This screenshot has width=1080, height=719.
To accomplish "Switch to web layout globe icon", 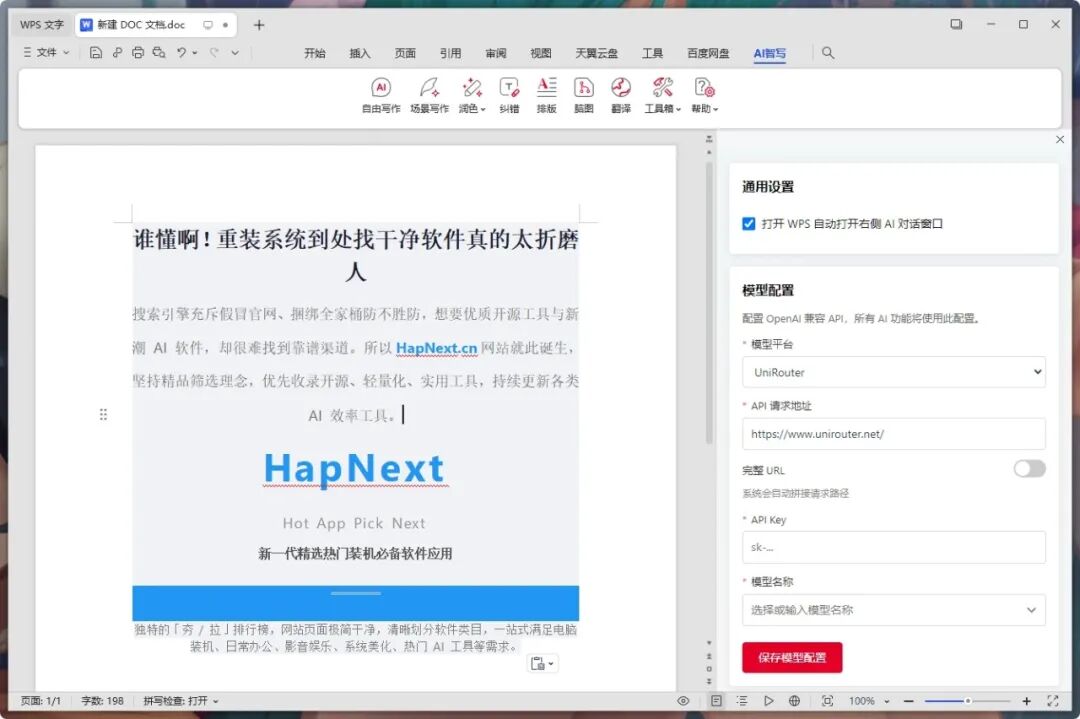I will (x=794, y=701).
